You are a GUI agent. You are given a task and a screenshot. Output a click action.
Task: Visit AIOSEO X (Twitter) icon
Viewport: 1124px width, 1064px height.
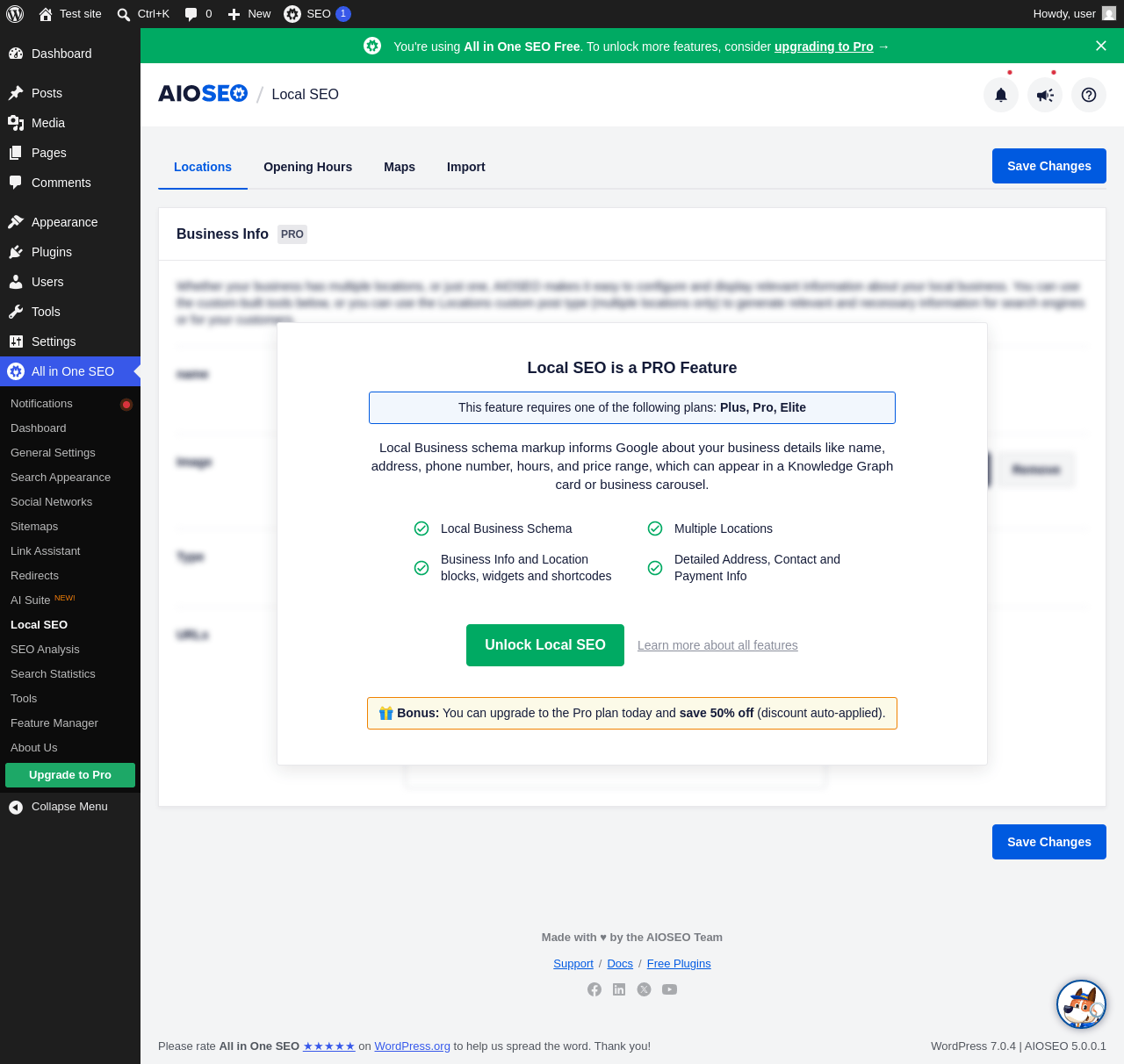click(x=645, y=989)
